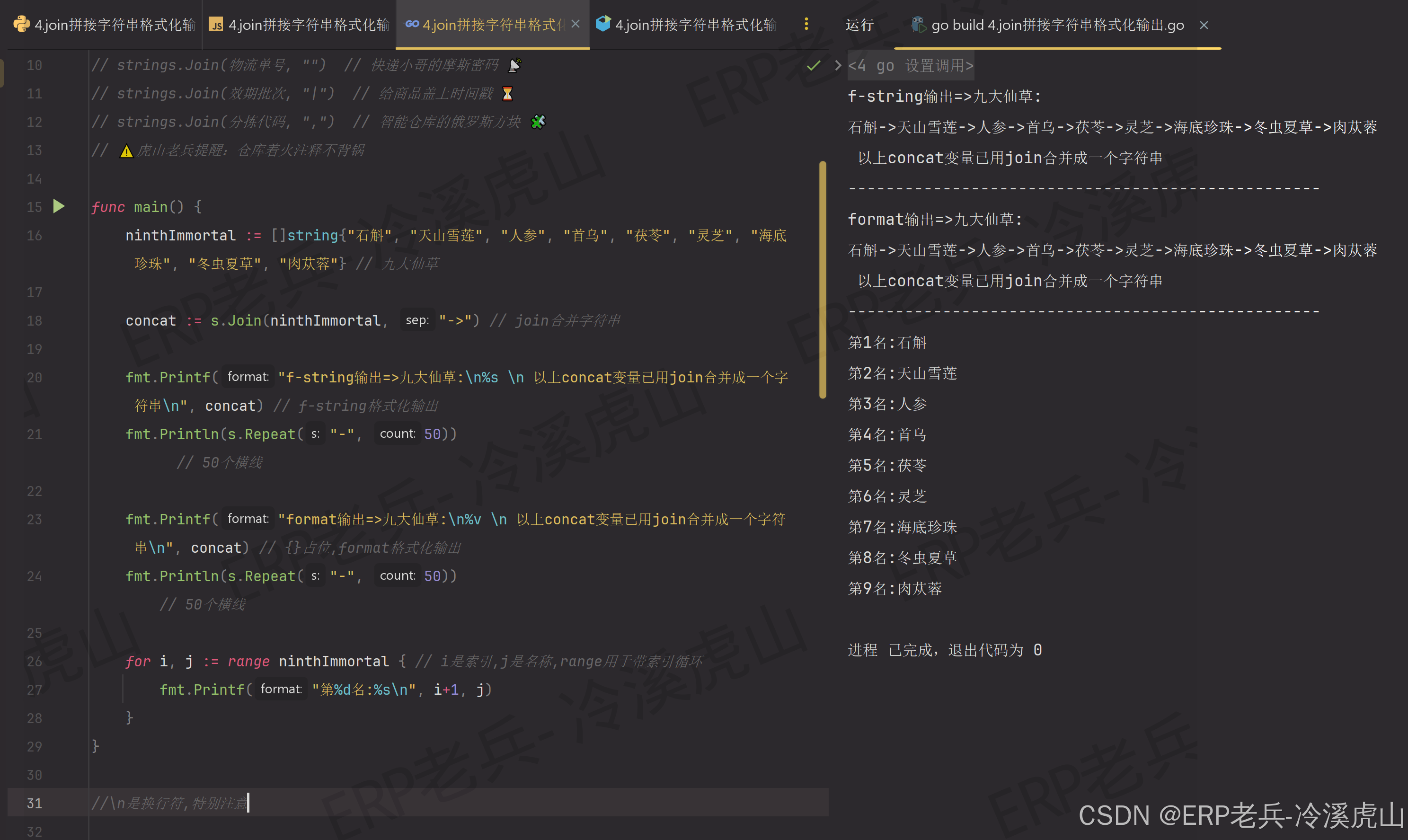This screenshot has height=840, width=1408.
Task: Switch to the 运行 tab
Action: coord(859,24)
